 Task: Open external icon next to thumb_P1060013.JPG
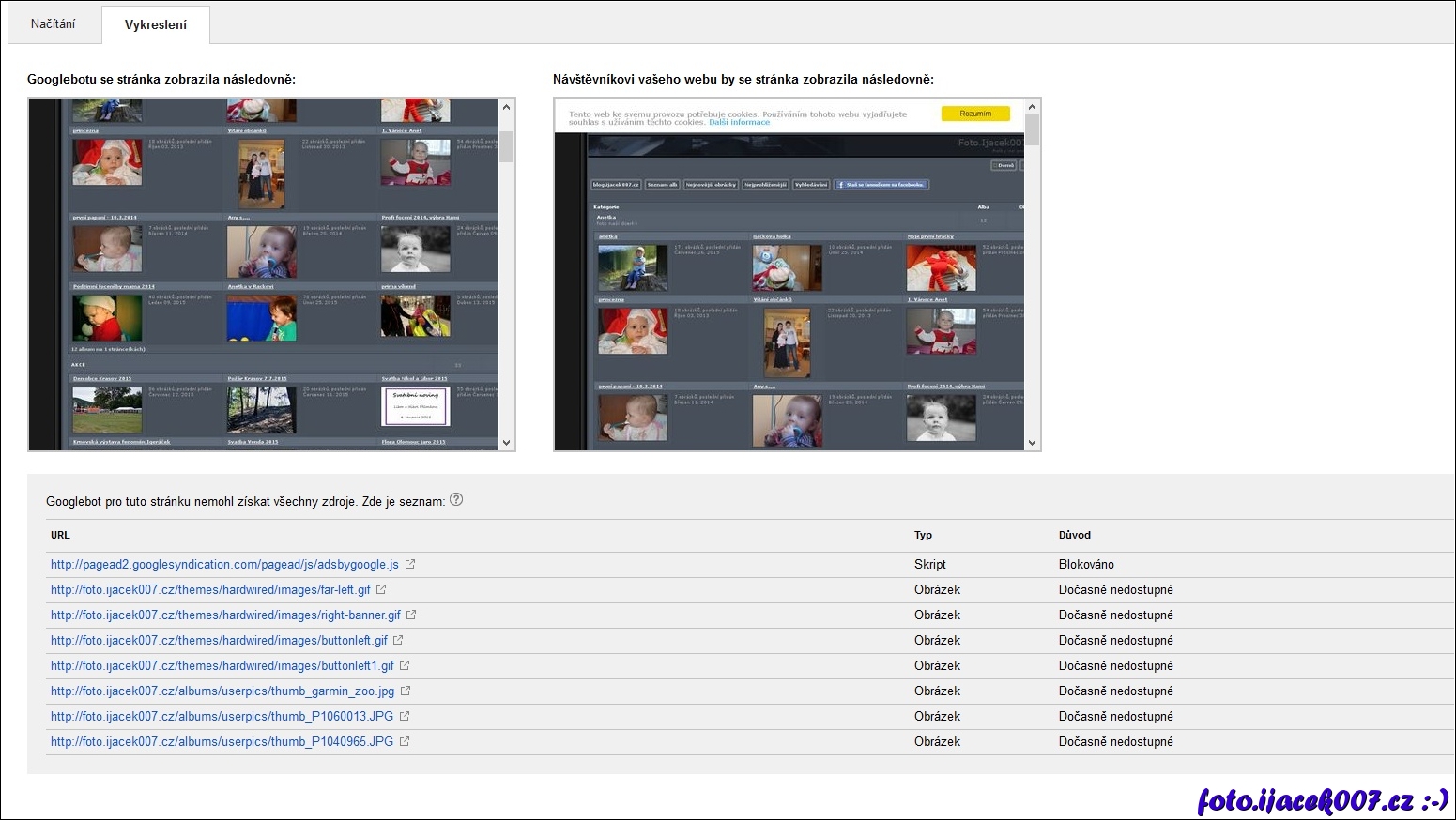pos(405,717)
